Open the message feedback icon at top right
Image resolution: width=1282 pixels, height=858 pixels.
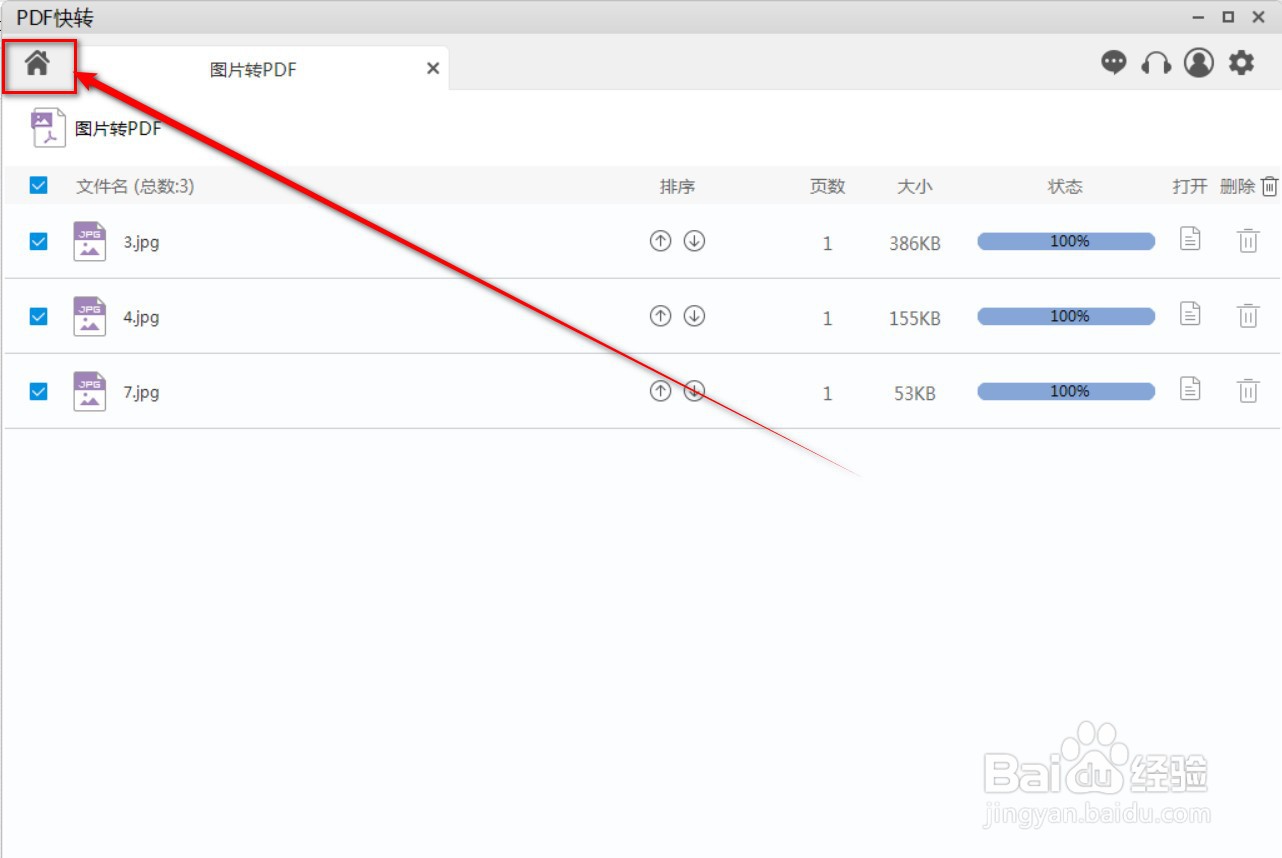pyautogui.click(x=1113, y=62)
